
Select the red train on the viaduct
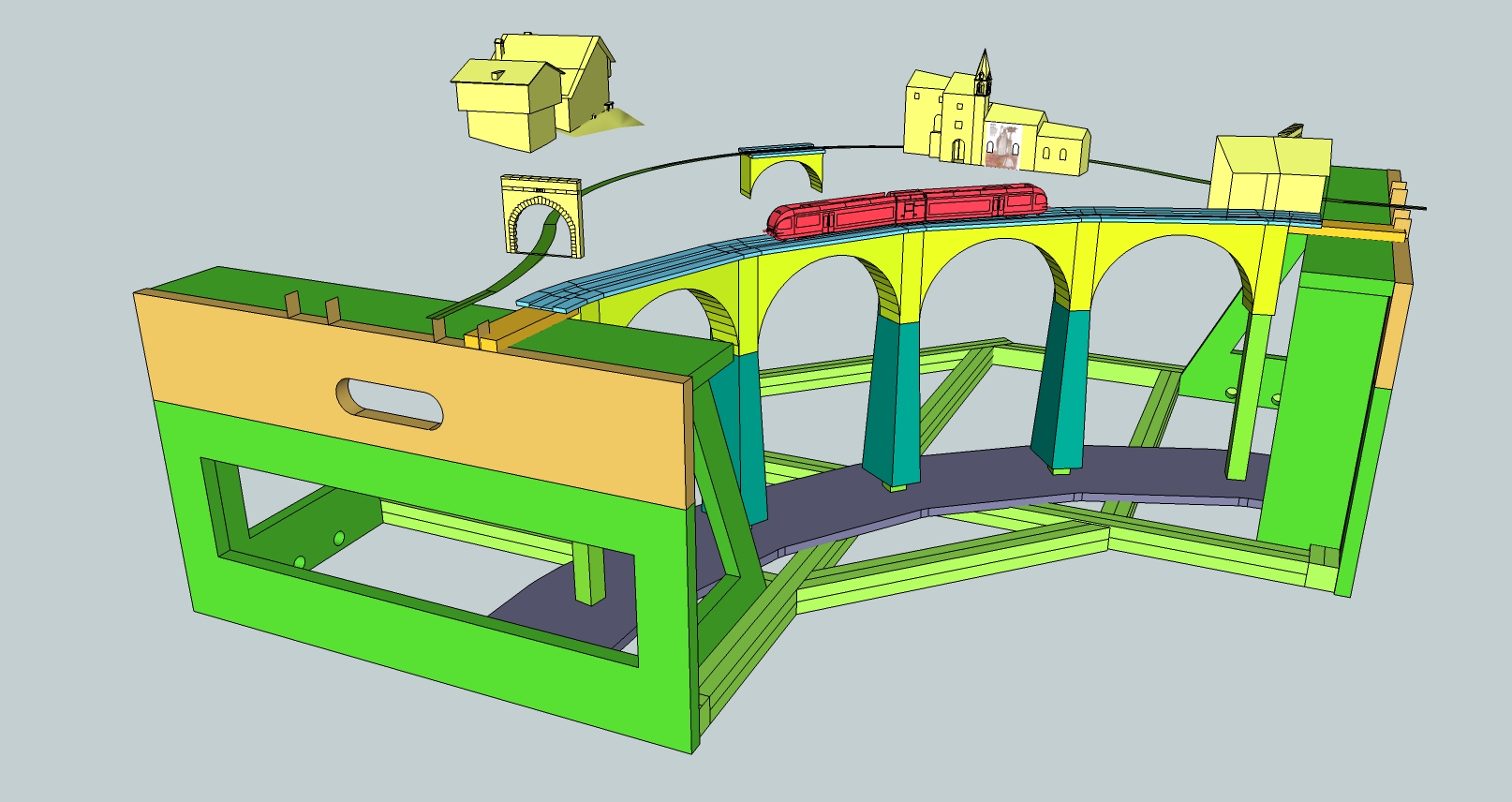907,211
